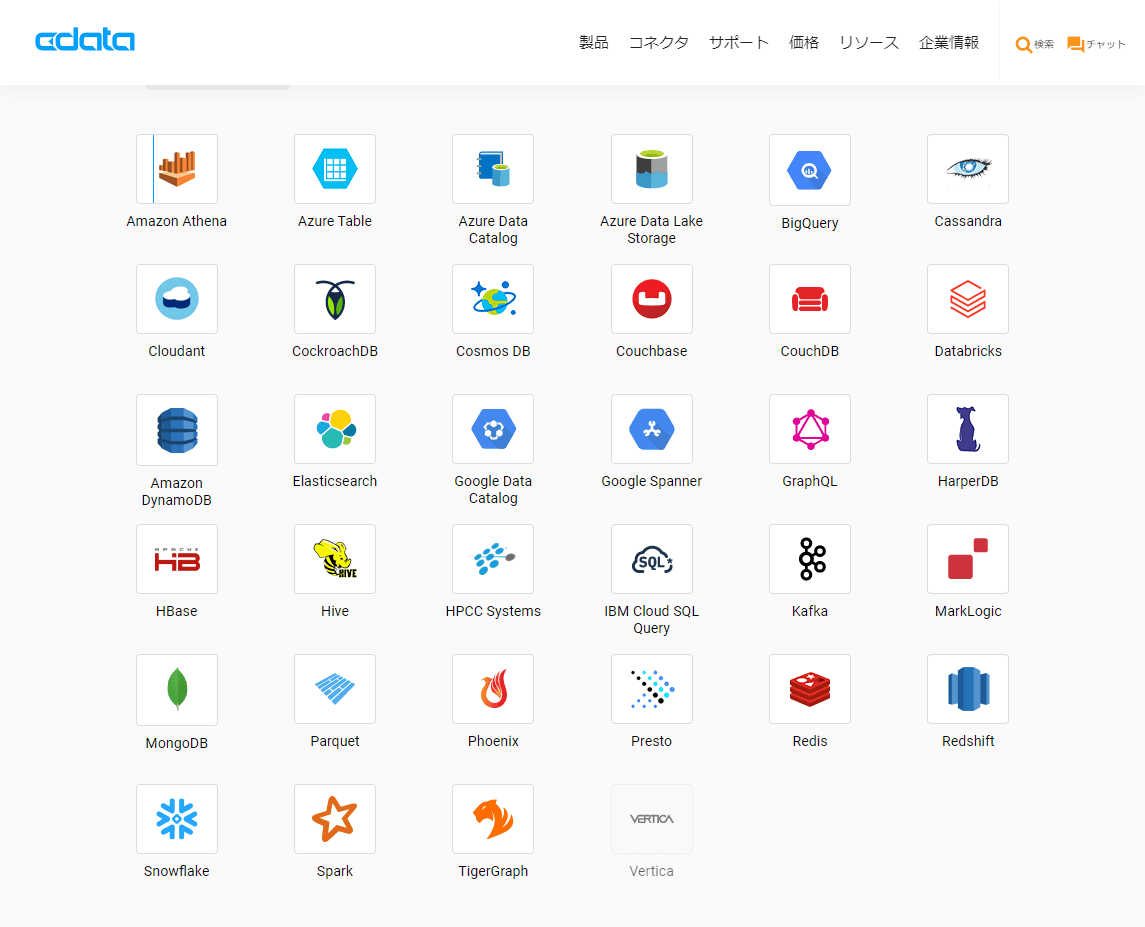Image resolution: width=1145 pixels, height=927 pixels.
Task: Click the Cassandra text label
Action: coord(968,221)
